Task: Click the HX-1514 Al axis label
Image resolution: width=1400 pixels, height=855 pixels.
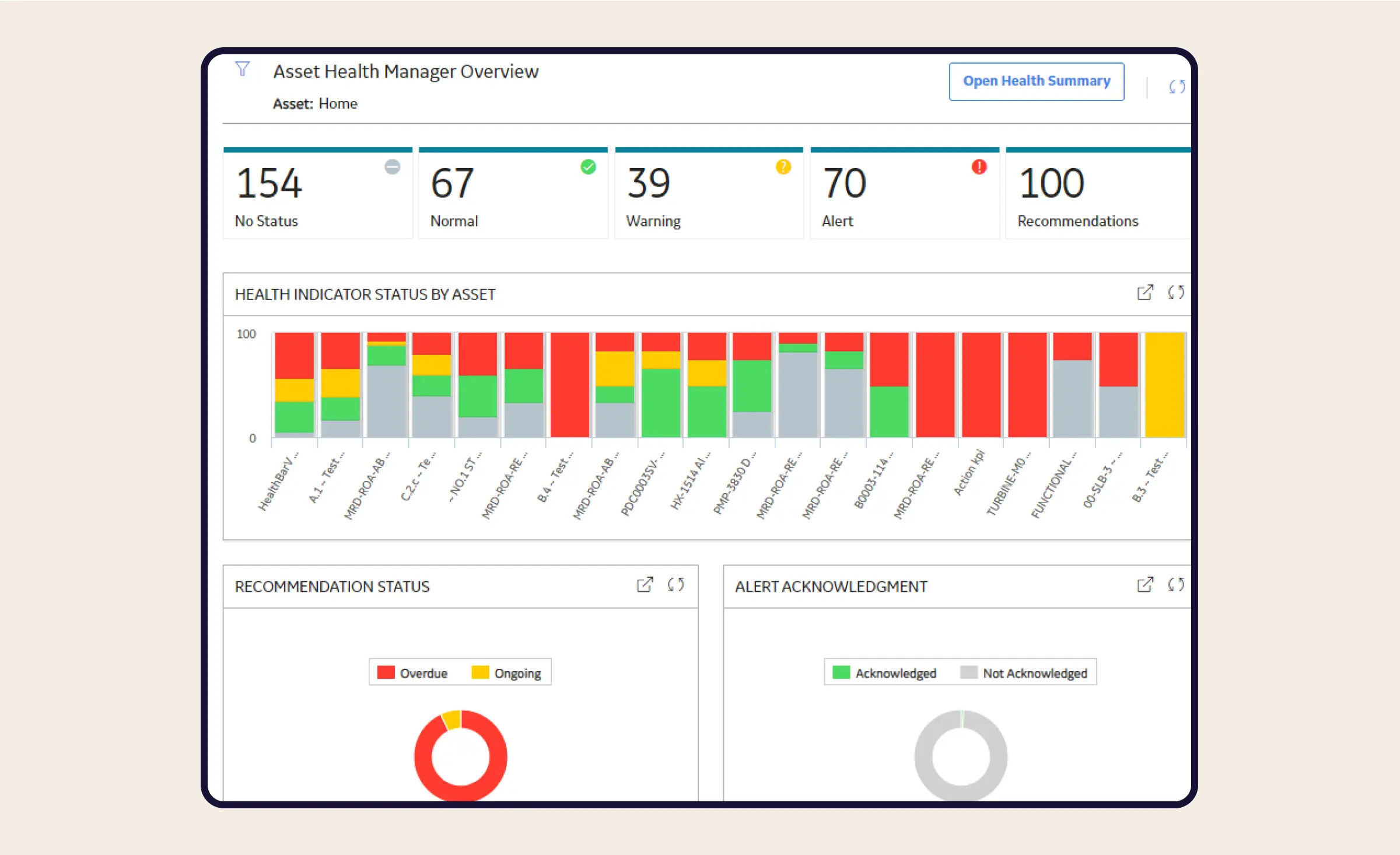Action: coord(690,480)
